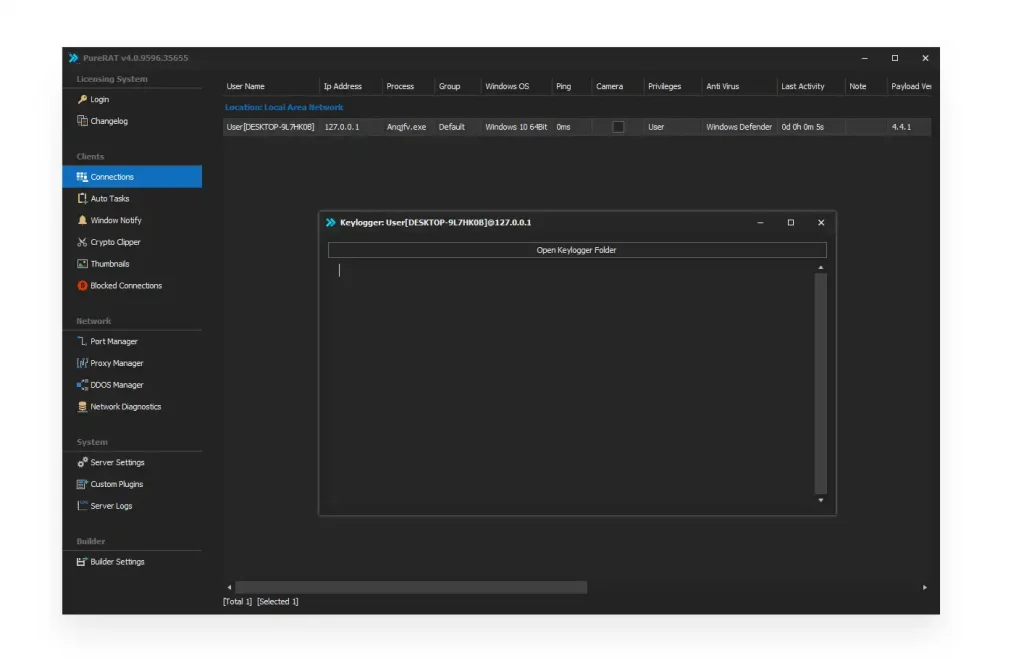The width and height of the screenshot is (1024, 658).
Task: Click the Blocked Connections red icon
Action: click(x=82, y=286)
